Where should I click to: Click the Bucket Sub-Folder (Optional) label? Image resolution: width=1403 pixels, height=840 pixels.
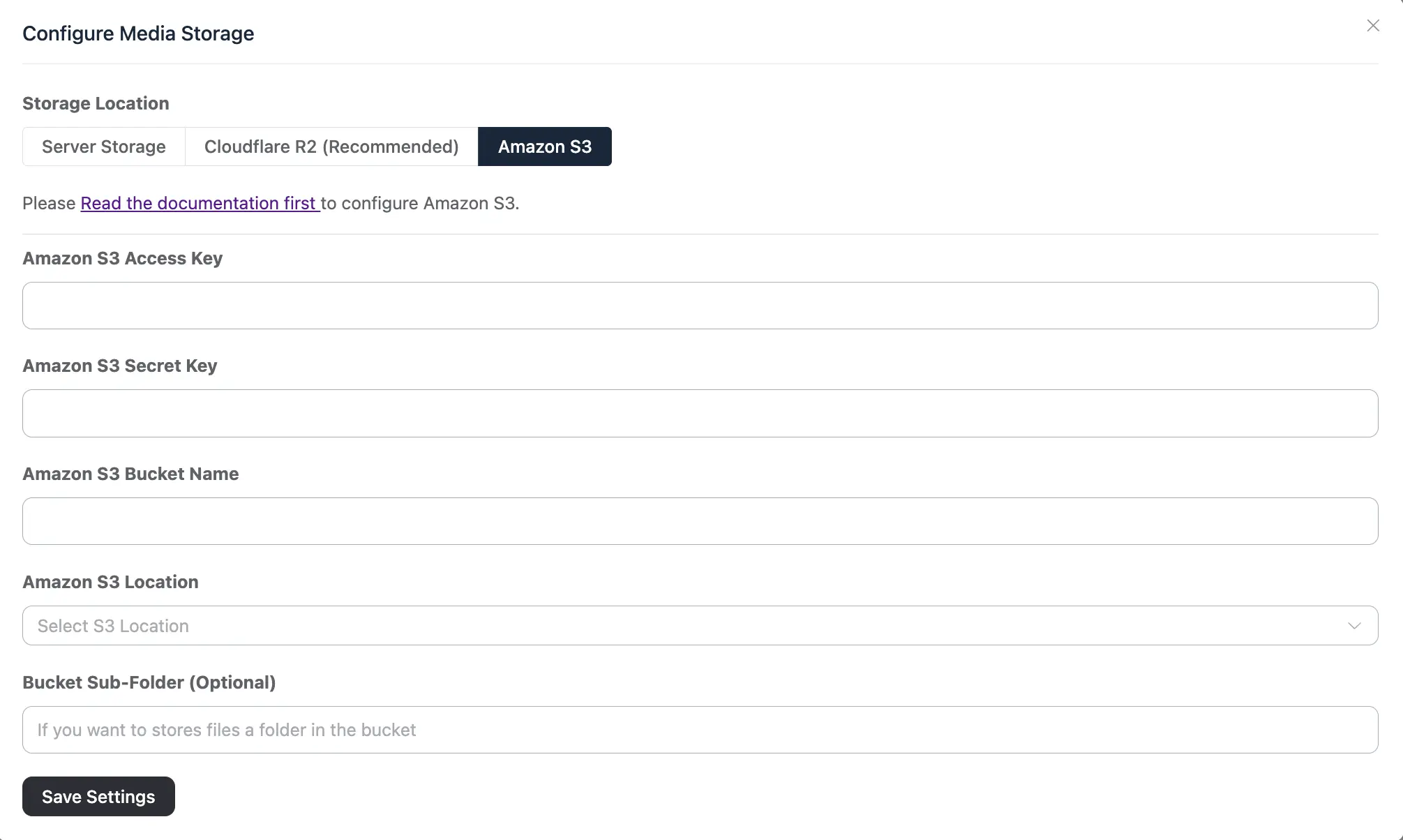click(x=149, y=682)
